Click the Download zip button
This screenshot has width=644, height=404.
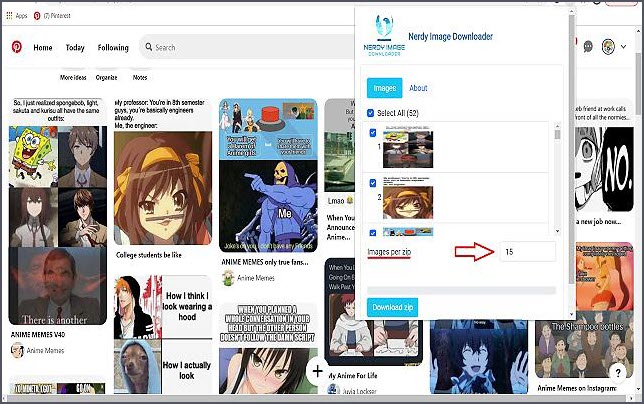tap(392, 307)
